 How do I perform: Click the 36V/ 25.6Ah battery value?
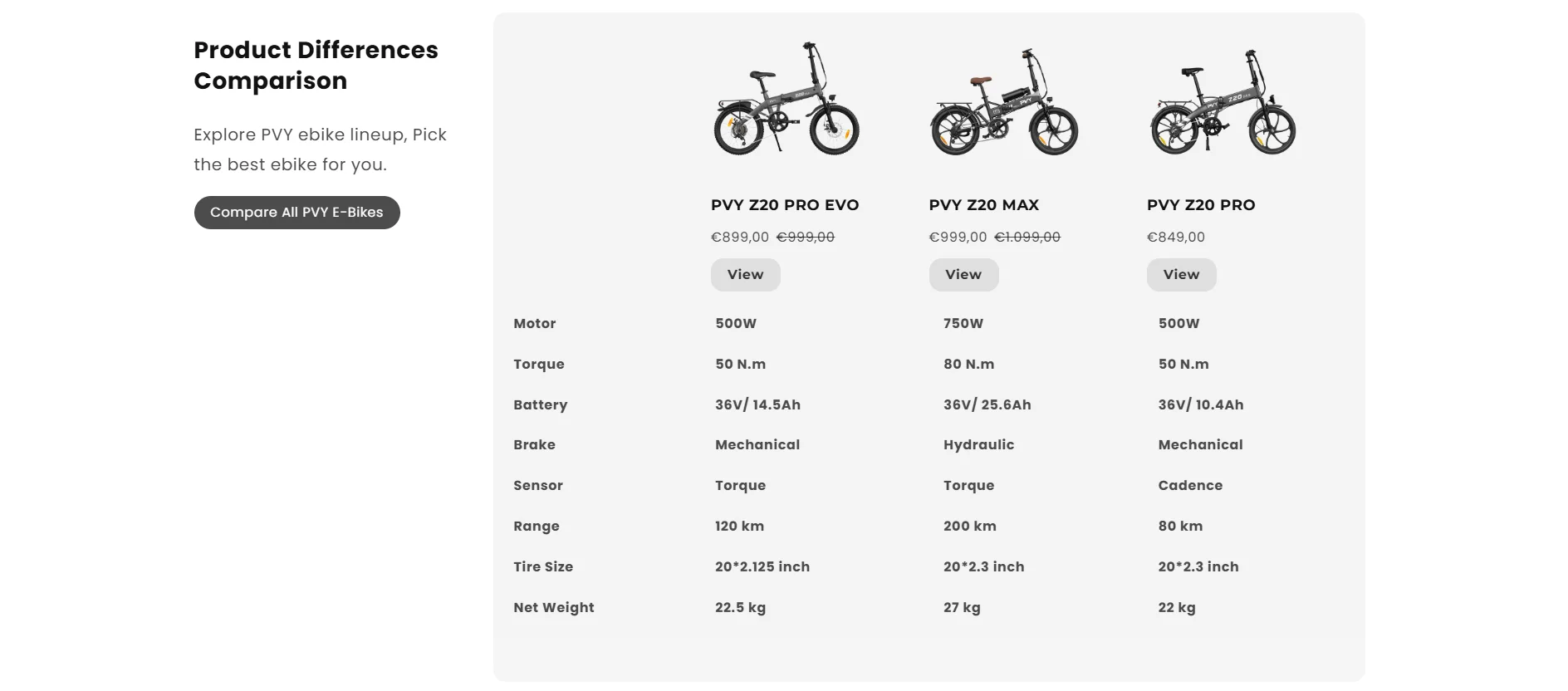tap(987, 405)
